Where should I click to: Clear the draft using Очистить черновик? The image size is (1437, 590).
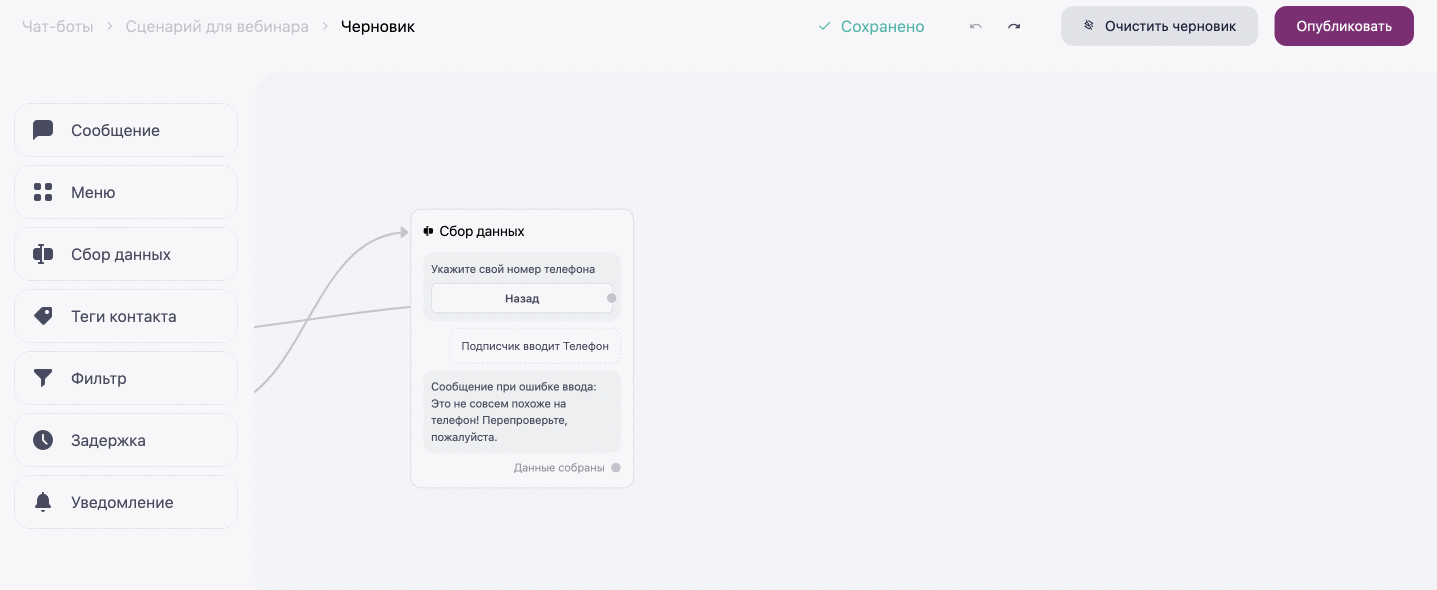1159,26
